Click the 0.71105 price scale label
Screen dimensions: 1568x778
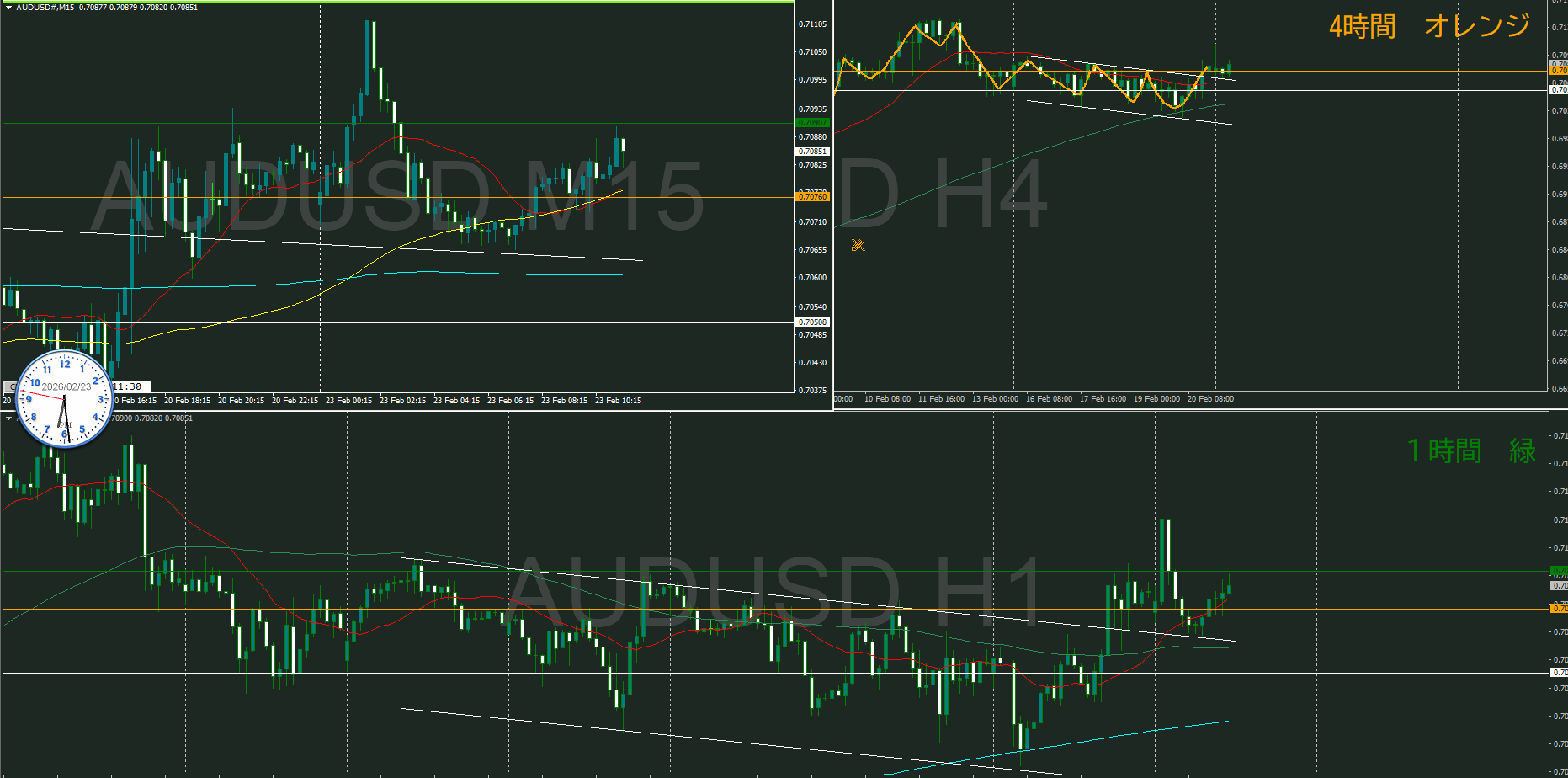point(812,24)
